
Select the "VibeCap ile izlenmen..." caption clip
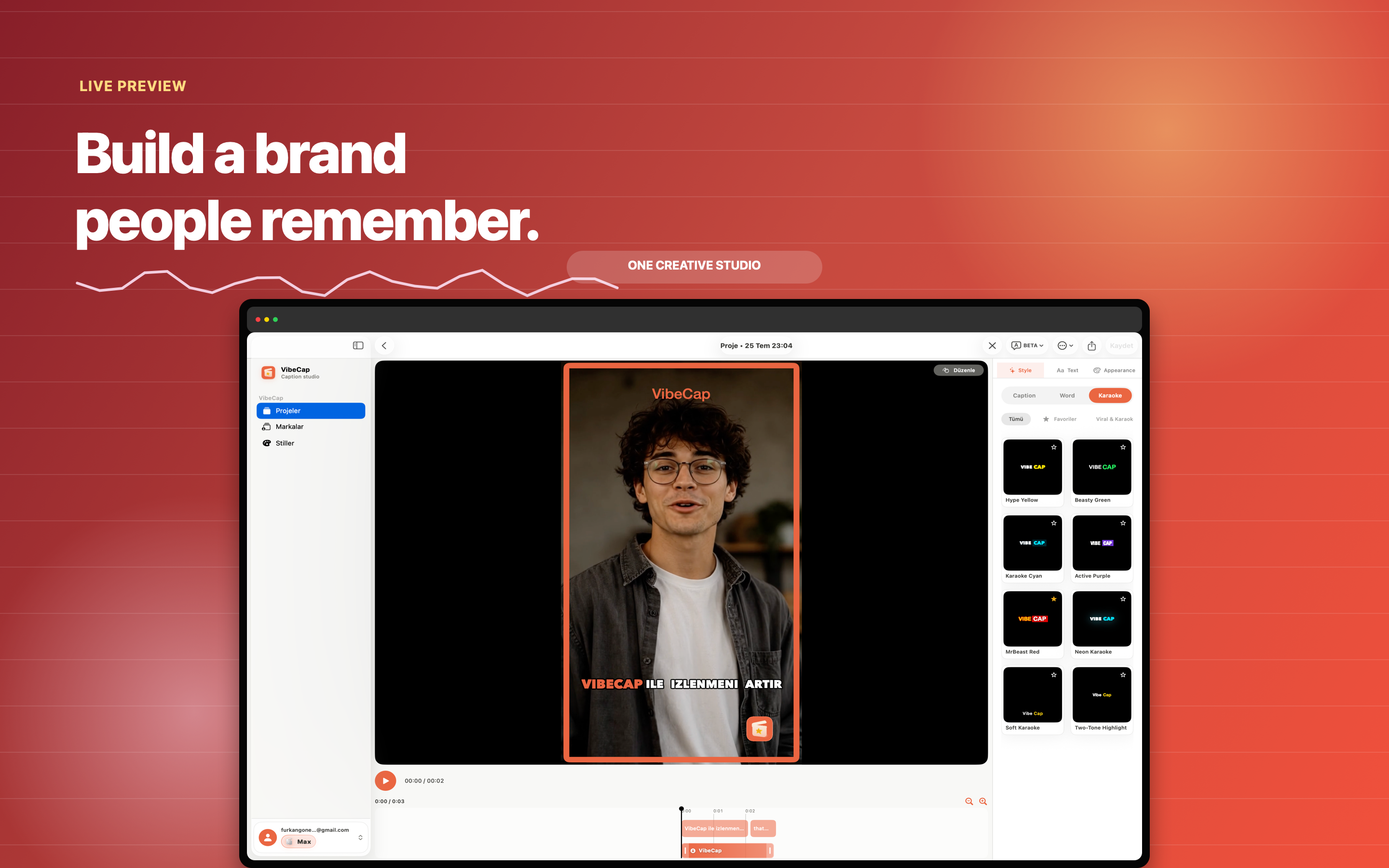715,828
